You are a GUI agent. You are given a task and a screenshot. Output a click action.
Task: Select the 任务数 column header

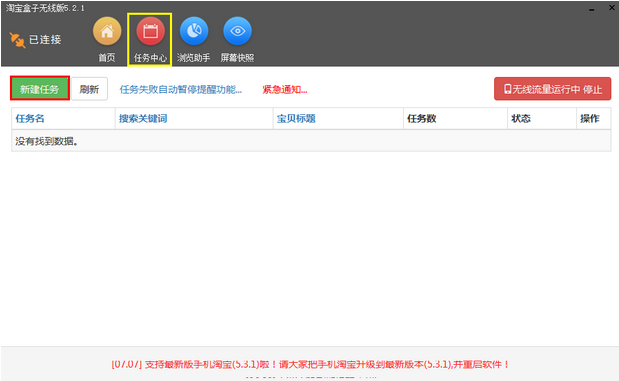422,118
